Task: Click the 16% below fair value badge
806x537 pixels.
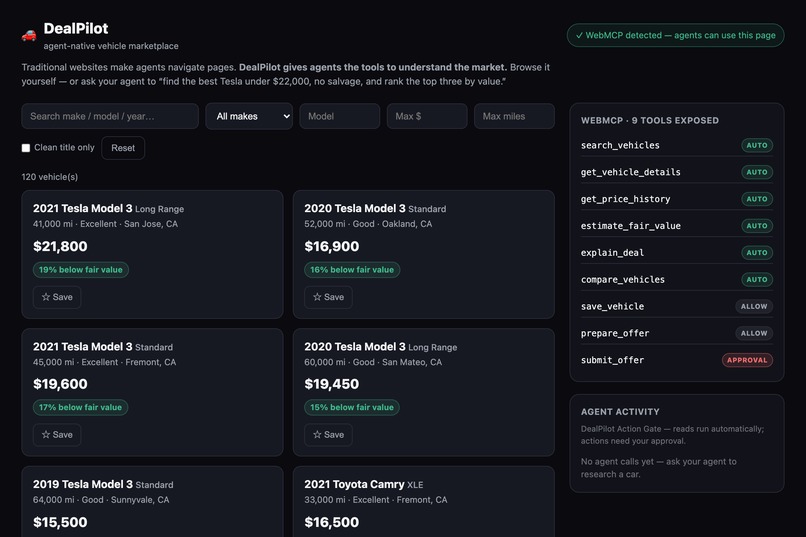Action: [x=352, y=270]
